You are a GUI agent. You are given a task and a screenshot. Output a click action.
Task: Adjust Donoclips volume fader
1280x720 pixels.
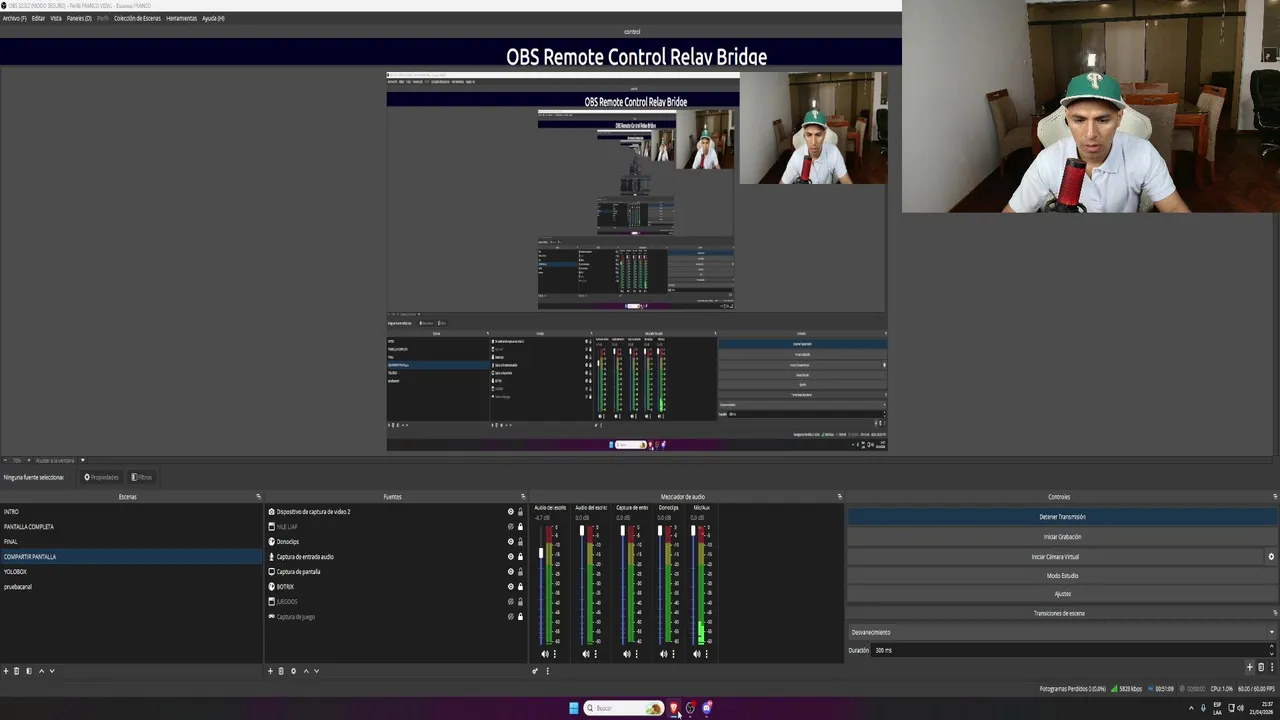[660, 530]
